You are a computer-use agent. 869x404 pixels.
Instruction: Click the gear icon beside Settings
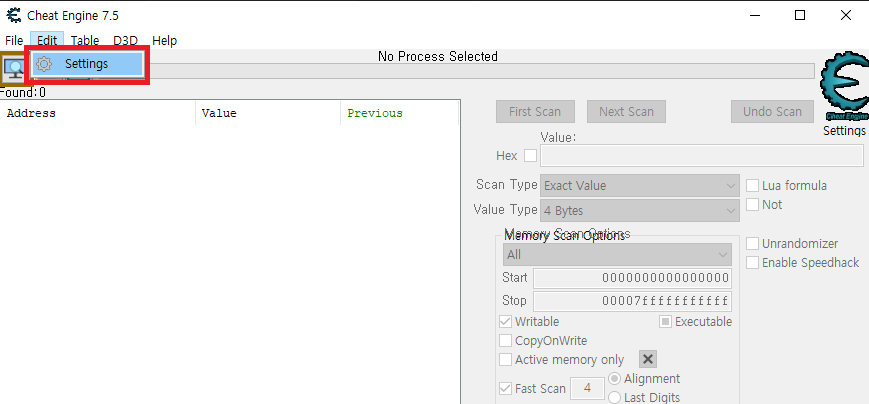pyautogui.click(x=44, y=64)
